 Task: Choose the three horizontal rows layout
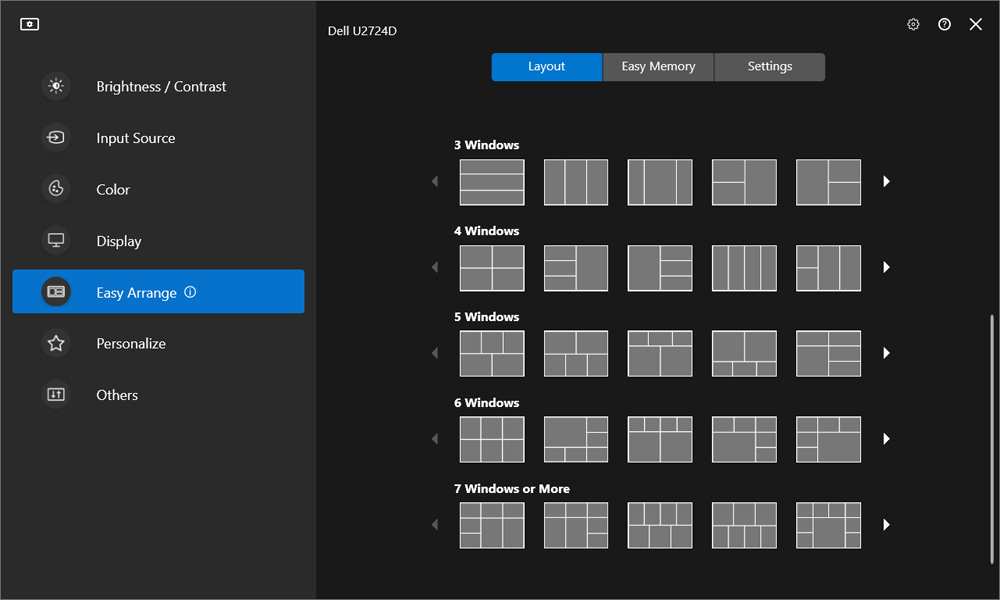pyautogui.click(x=492, y=182)
